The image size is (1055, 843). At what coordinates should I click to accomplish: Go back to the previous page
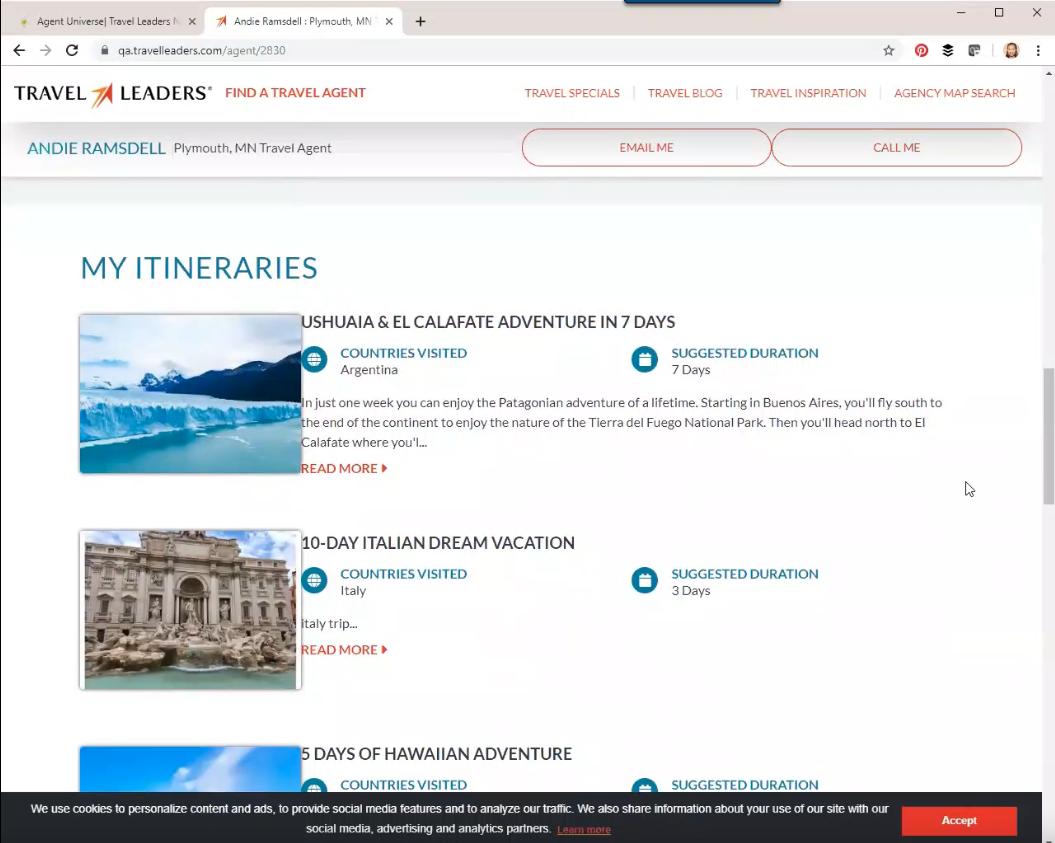coord(19,50)
